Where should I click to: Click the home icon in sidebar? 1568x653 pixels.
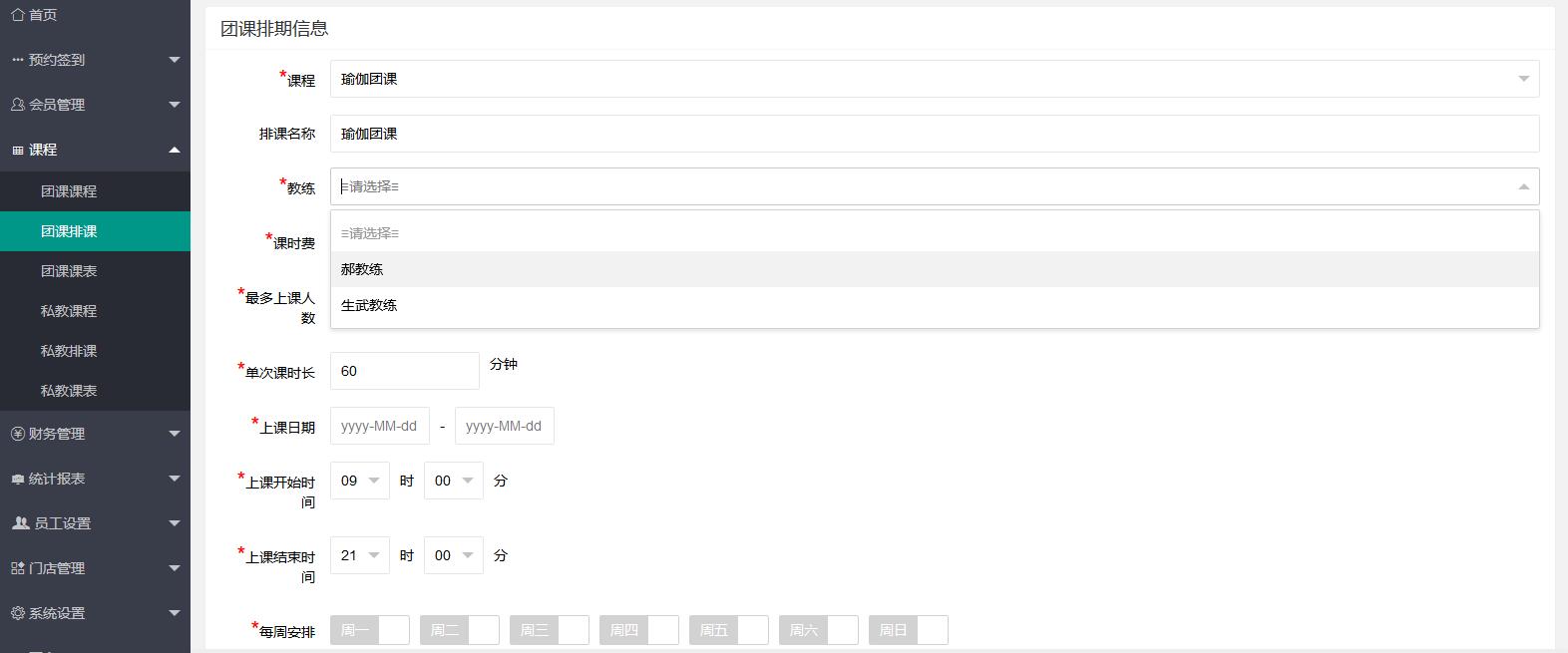point(18,15)
